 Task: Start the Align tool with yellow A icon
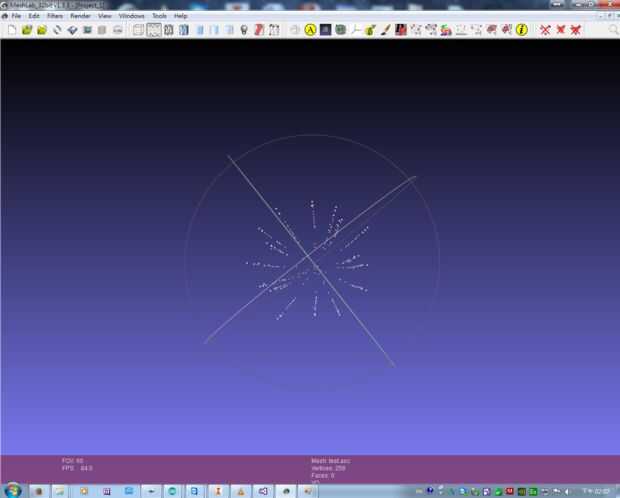click(310, 30)
